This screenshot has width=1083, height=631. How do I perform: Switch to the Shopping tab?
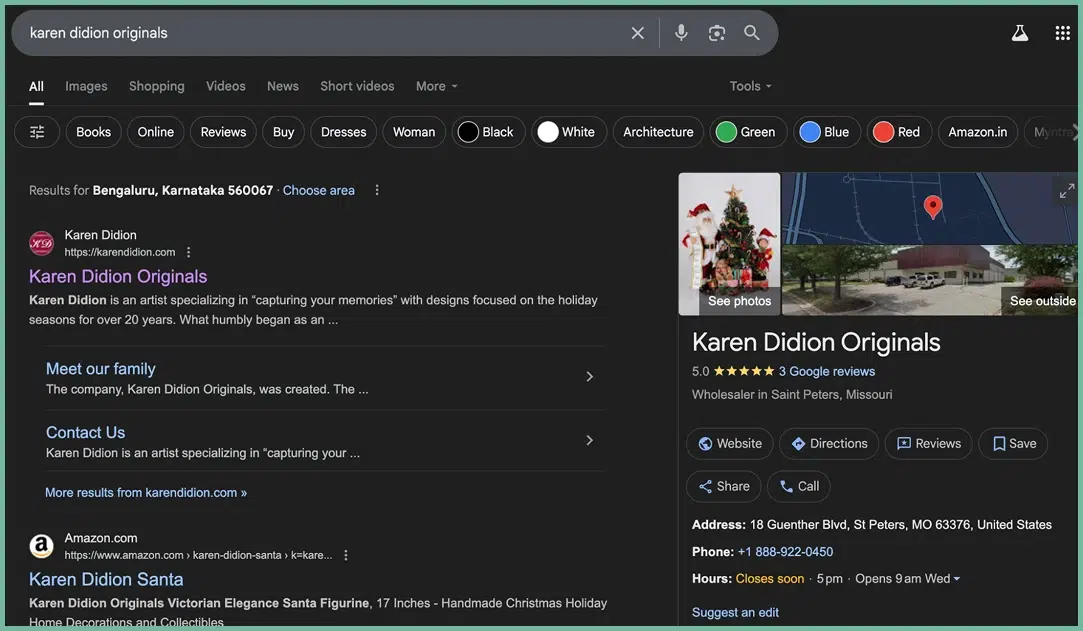156,86
